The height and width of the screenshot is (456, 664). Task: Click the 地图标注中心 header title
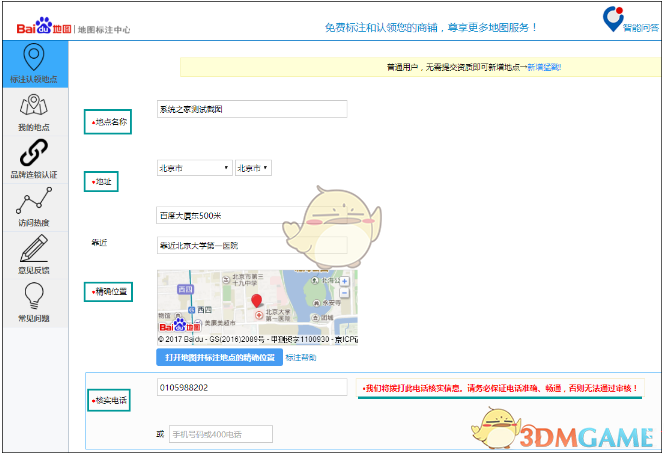point(104,30)
